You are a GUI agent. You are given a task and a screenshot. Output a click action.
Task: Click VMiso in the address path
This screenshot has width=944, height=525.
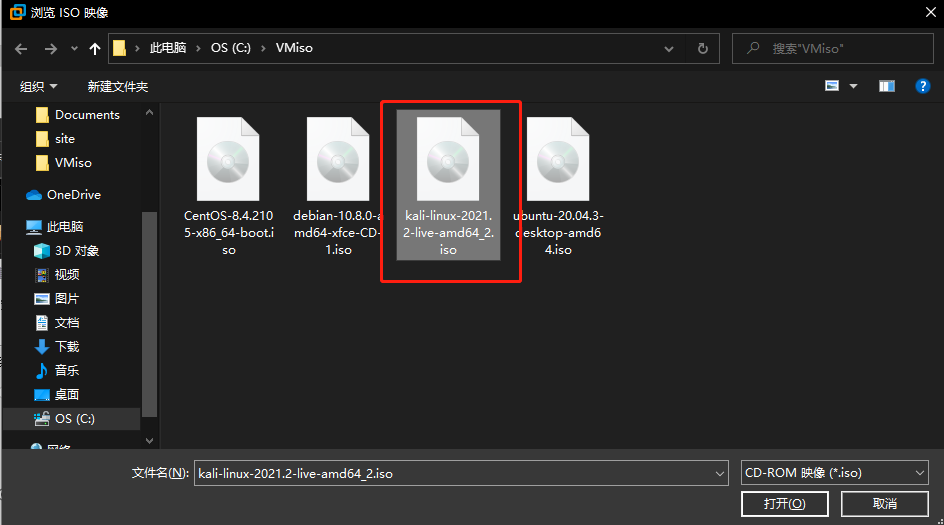294,48
